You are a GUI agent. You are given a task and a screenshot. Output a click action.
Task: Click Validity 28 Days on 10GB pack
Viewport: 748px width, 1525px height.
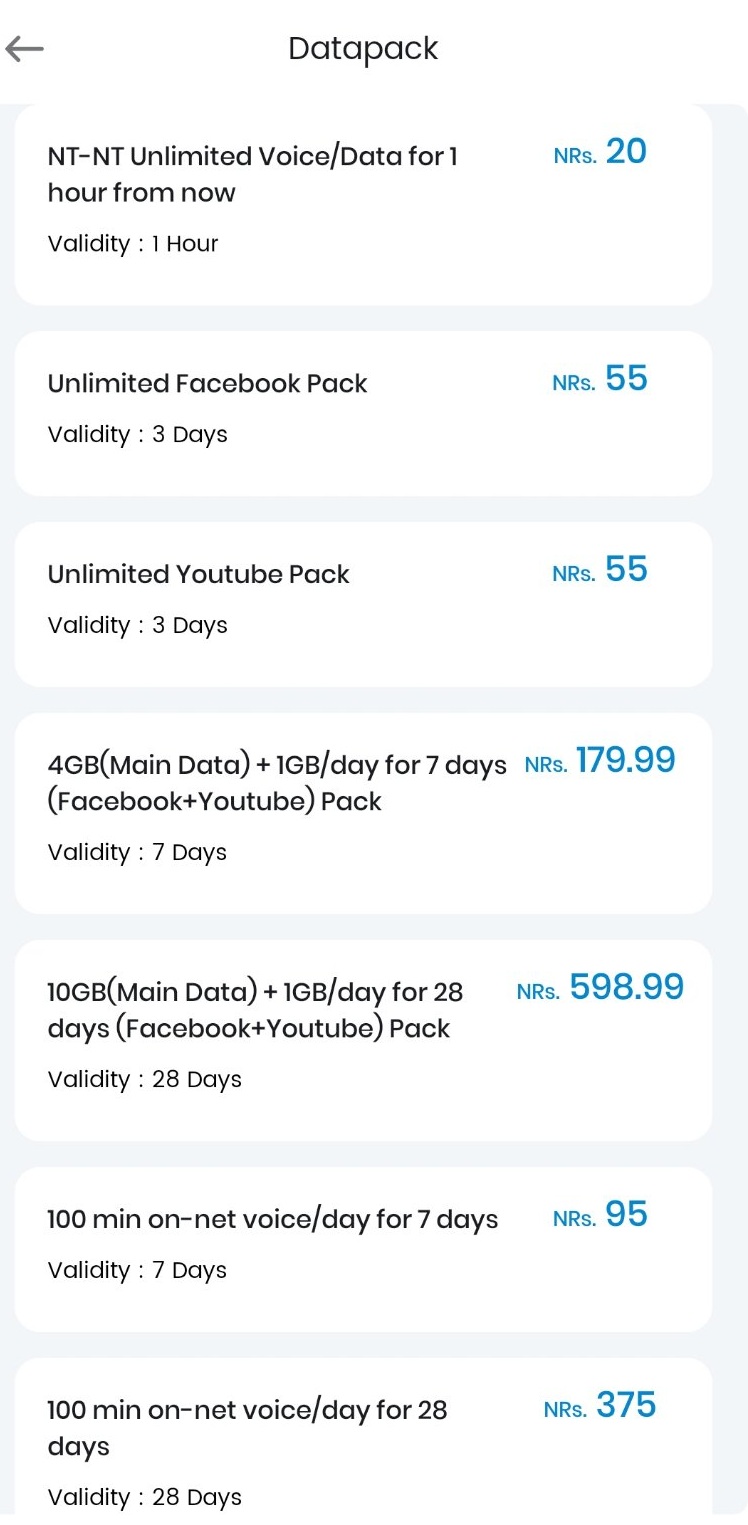[x=144, y=1079]
